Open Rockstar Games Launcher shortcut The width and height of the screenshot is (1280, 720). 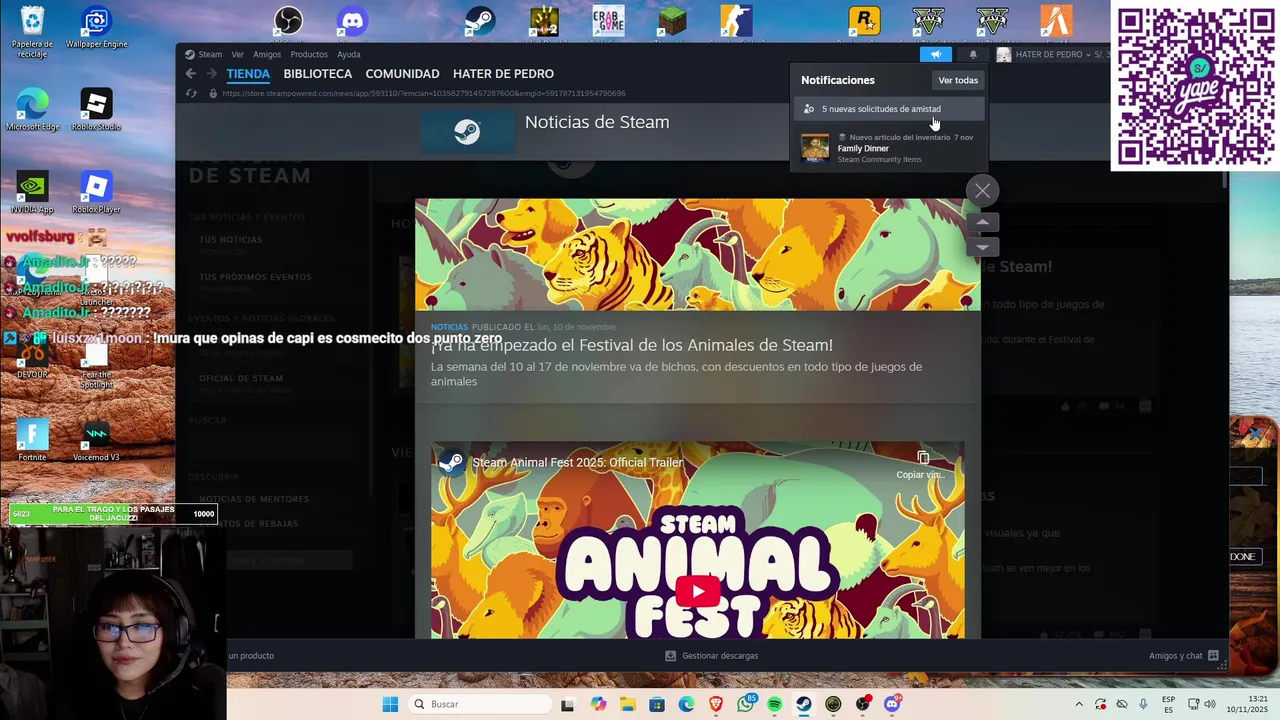(x=864, y=20)
